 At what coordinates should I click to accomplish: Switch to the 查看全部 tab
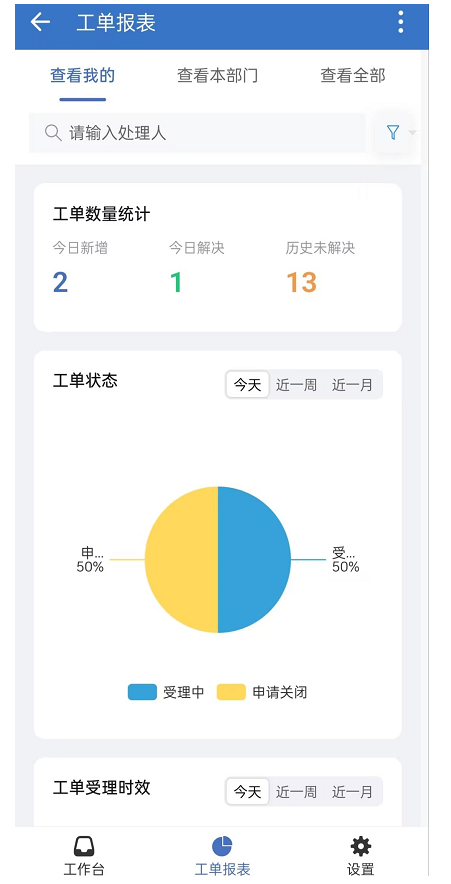[353, 76]
